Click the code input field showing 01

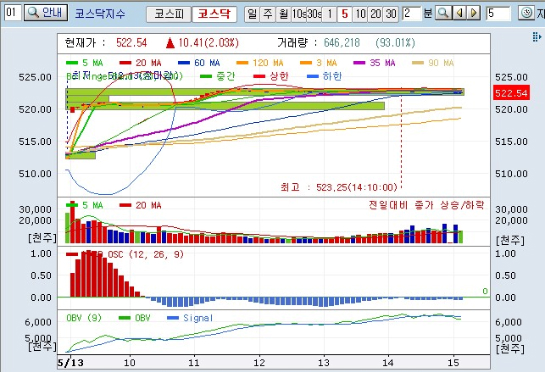13,13
